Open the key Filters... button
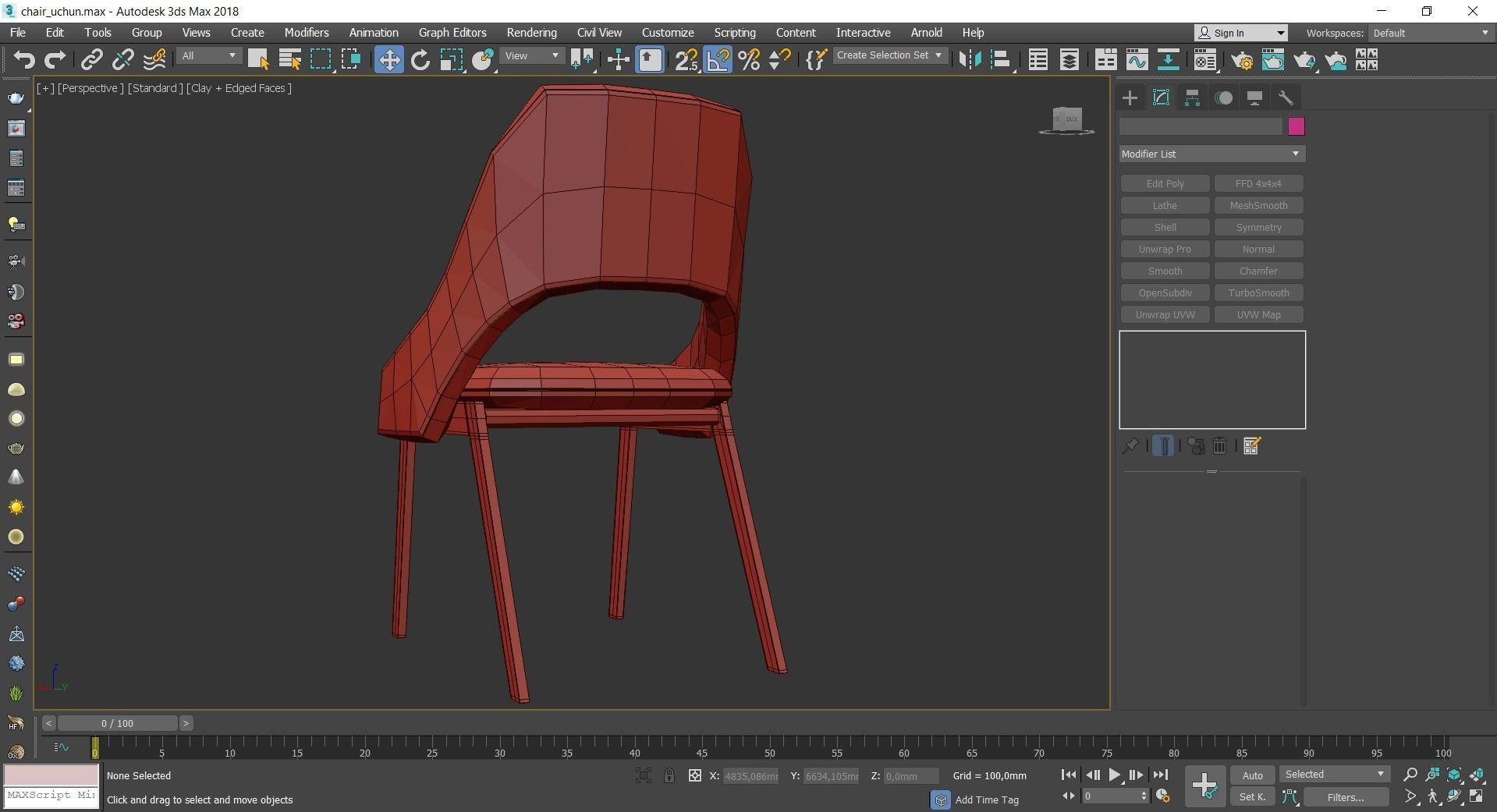This screenshot has width=1497, height=812. click(x=1346, y=796)
